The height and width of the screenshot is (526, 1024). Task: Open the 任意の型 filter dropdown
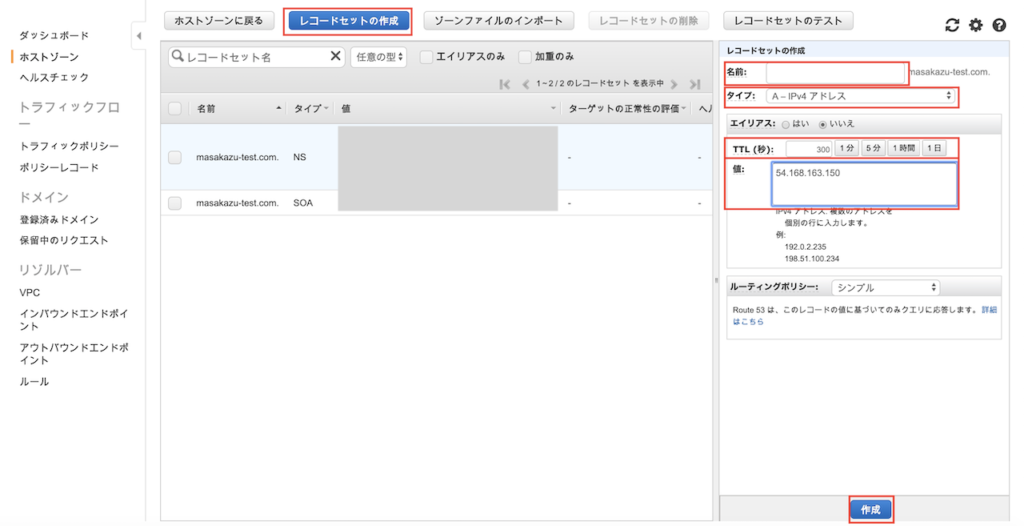click(x=380, y=57)
